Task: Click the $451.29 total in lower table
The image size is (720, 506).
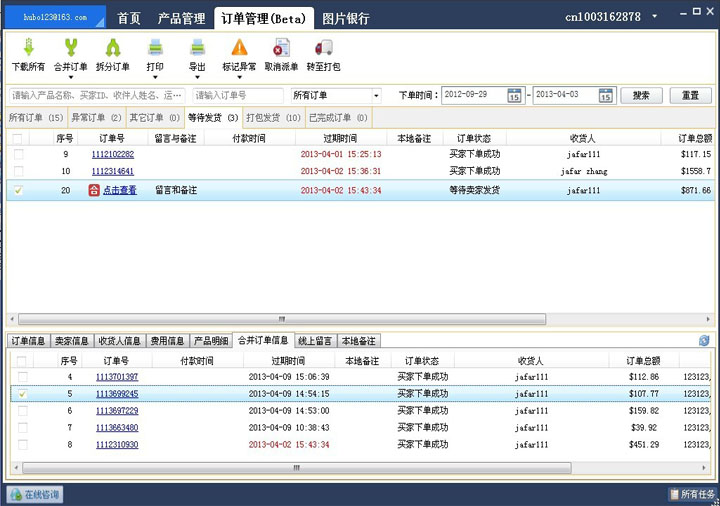Action: pos(644,444)
